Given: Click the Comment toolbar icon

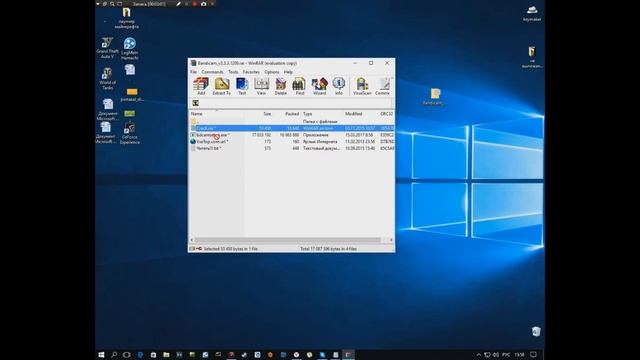Looking at the screenshot, I should (383, 86).
